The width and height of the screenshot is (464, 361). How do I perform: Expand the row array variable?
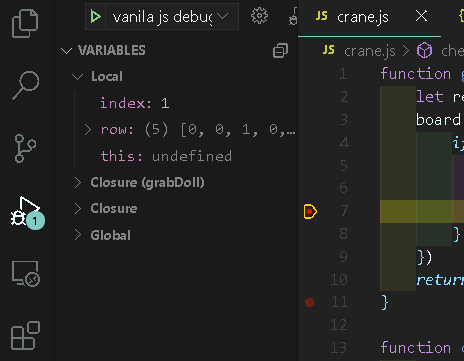tap(88, 130)
